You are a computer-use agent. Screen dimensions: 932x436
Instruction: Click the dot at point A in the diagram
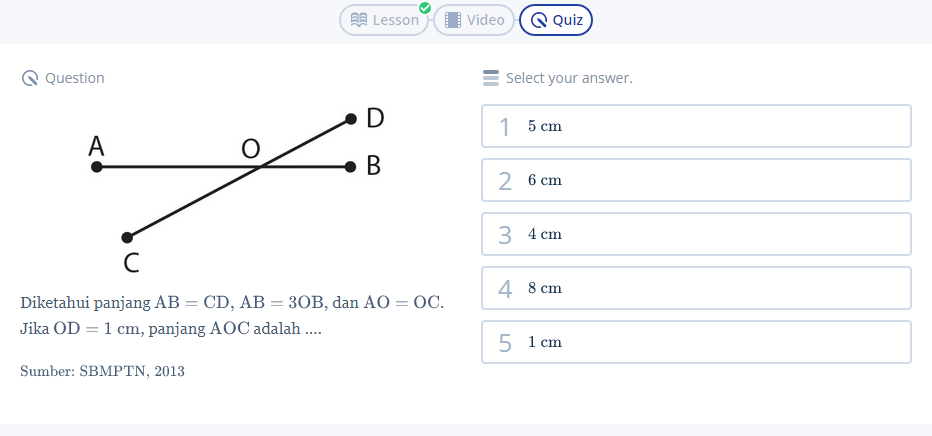coord(97,167)
